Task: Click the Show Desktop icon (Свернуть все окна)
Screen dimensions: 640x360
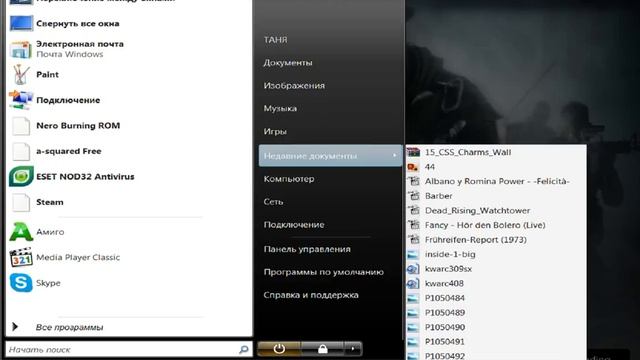Action: (21, 23)
